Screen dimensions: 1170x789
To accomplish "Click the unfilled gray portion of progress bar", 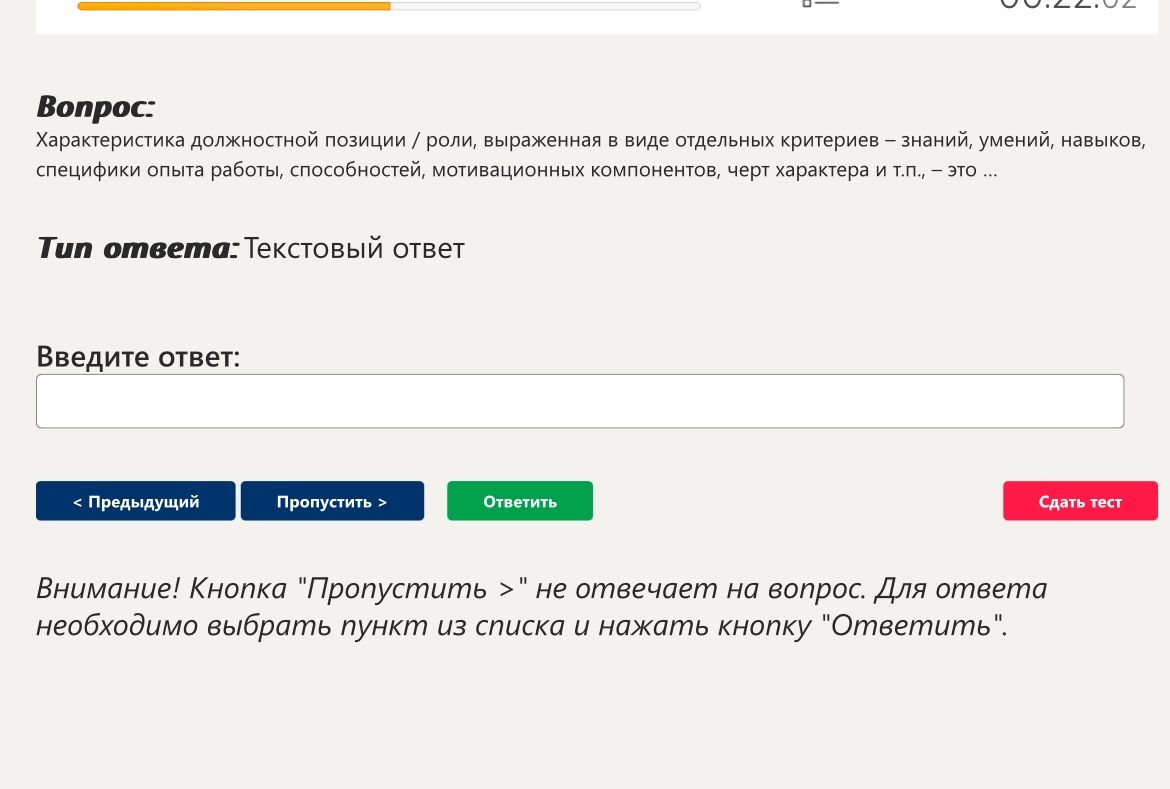I will (x=545, y=6).
